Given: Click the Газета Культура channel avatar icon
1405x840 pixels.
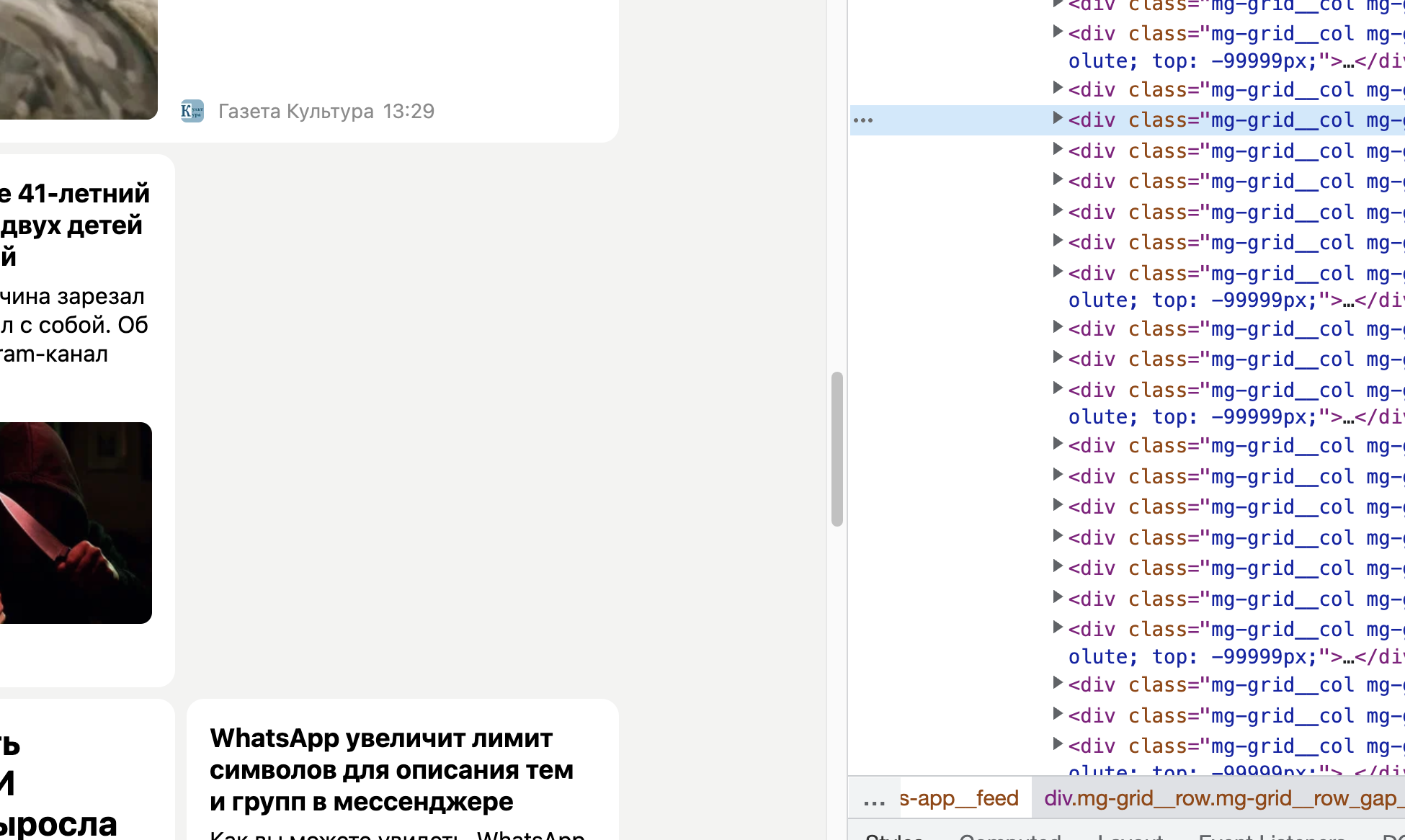Looking at the screenshot, I should [192, 111].
